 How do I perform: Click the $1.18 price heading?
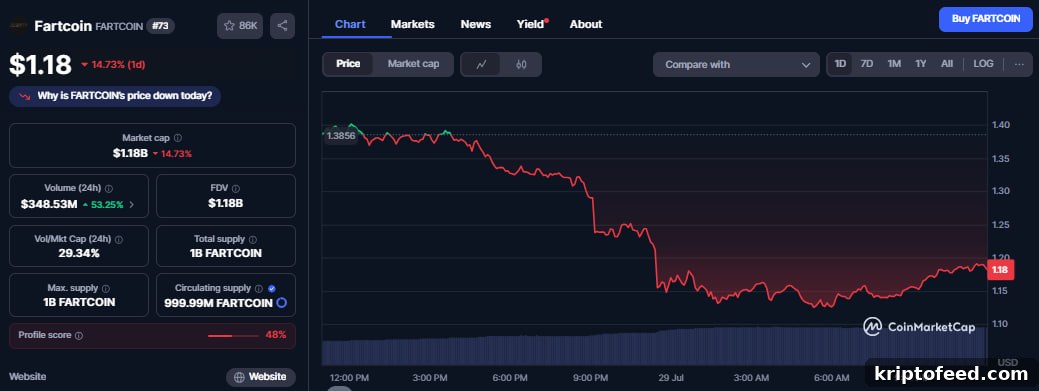pos(40,64)
